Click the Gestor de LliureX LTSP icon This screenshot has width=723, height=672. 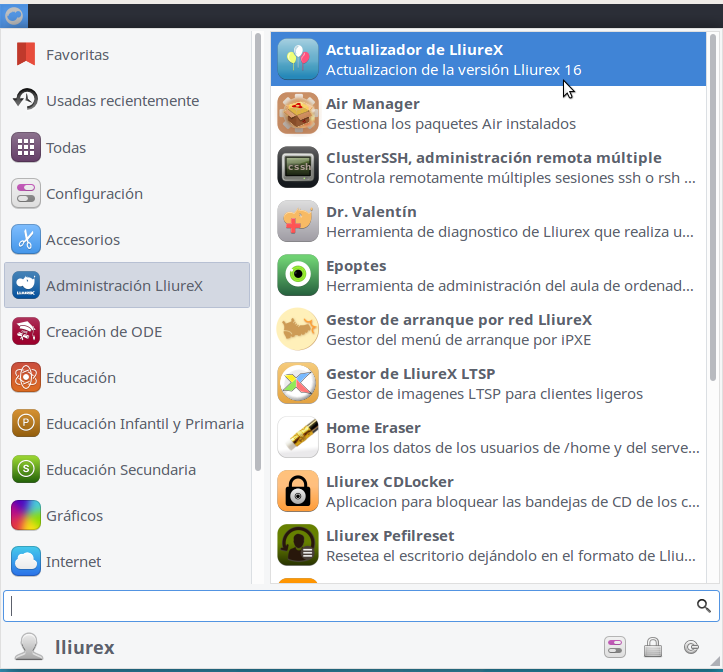point(297,383)
